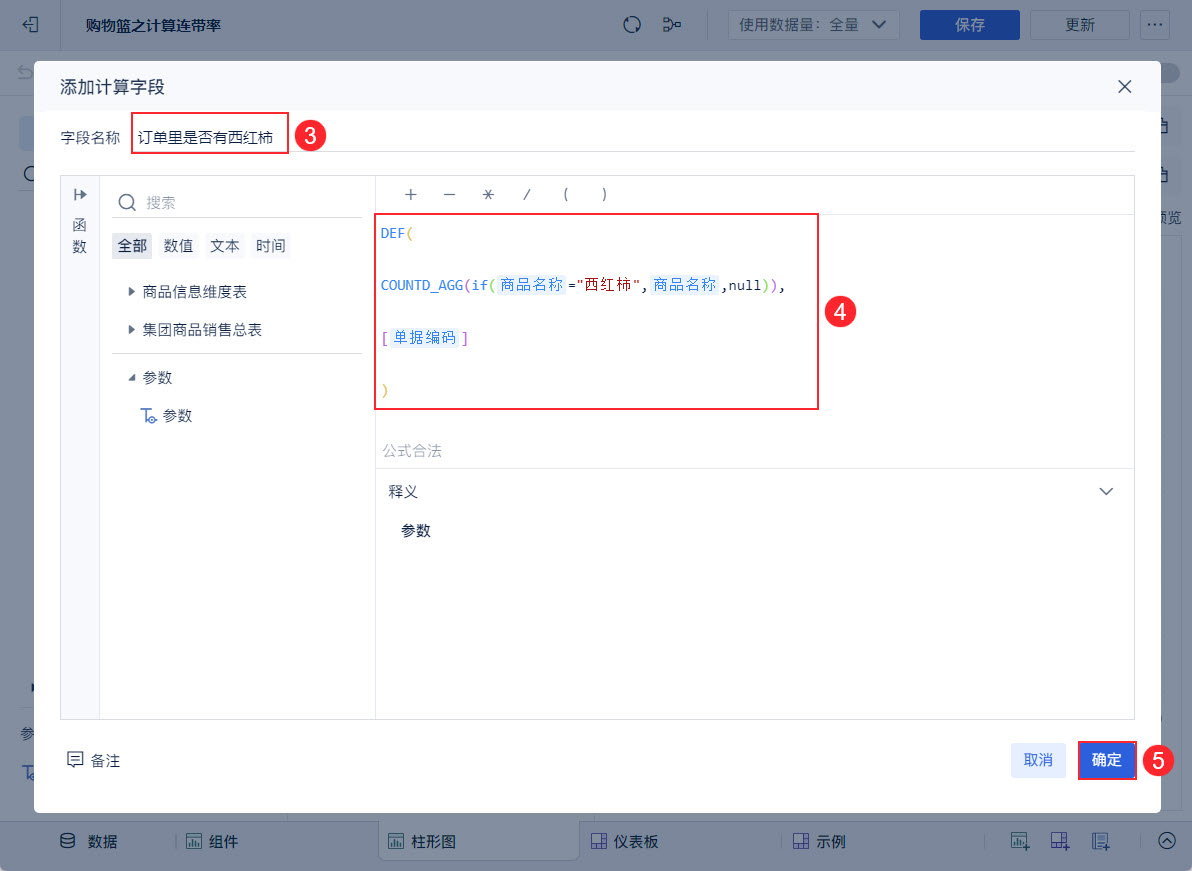The image size is (1192, 871).
Task: Close the 添加计算字段 dialog
Action: (x=1124, y=87)
